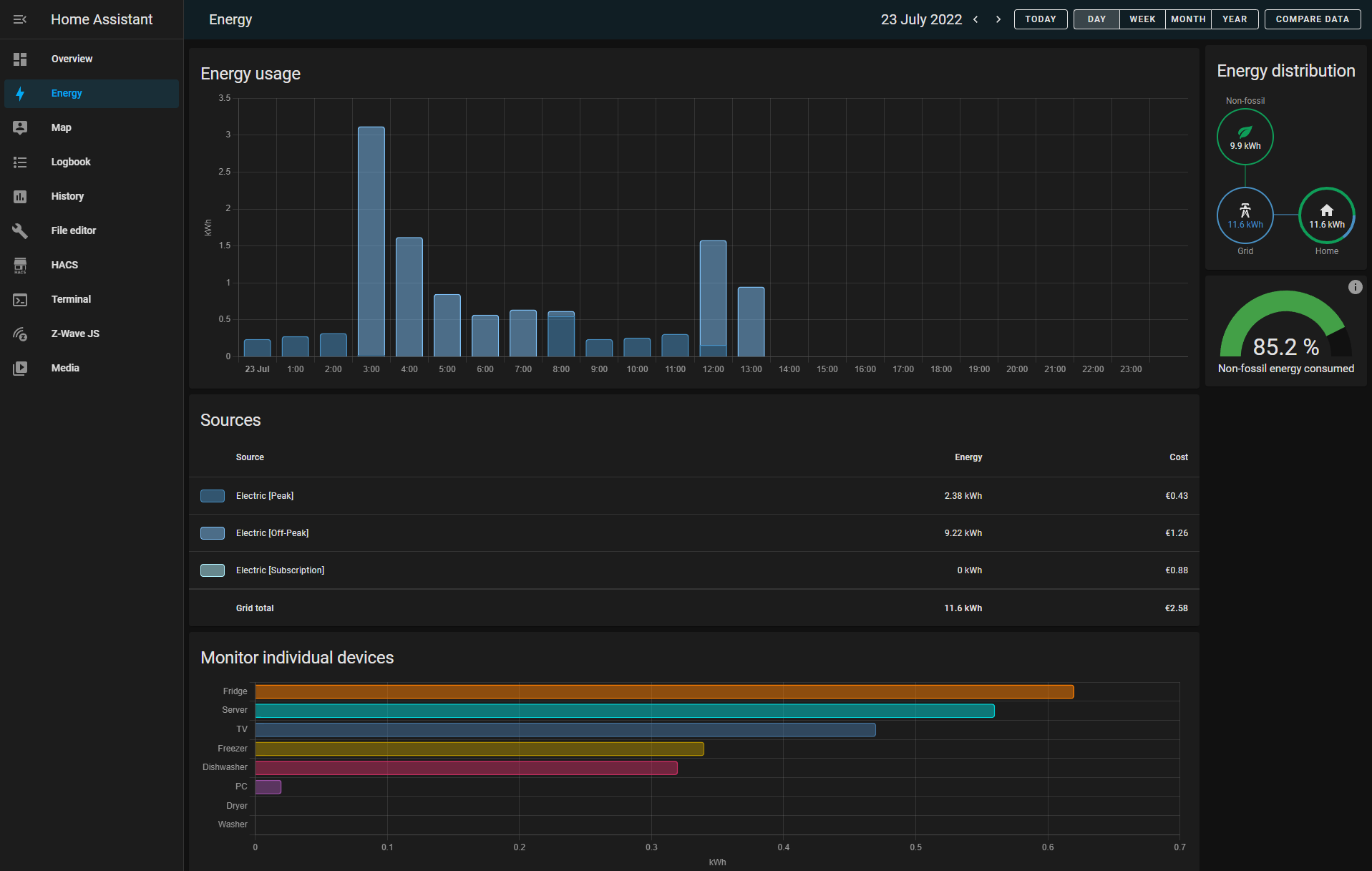Switch to the WEEK view tab
Screen dimensions: 1372x871
tap(1142, 19)
